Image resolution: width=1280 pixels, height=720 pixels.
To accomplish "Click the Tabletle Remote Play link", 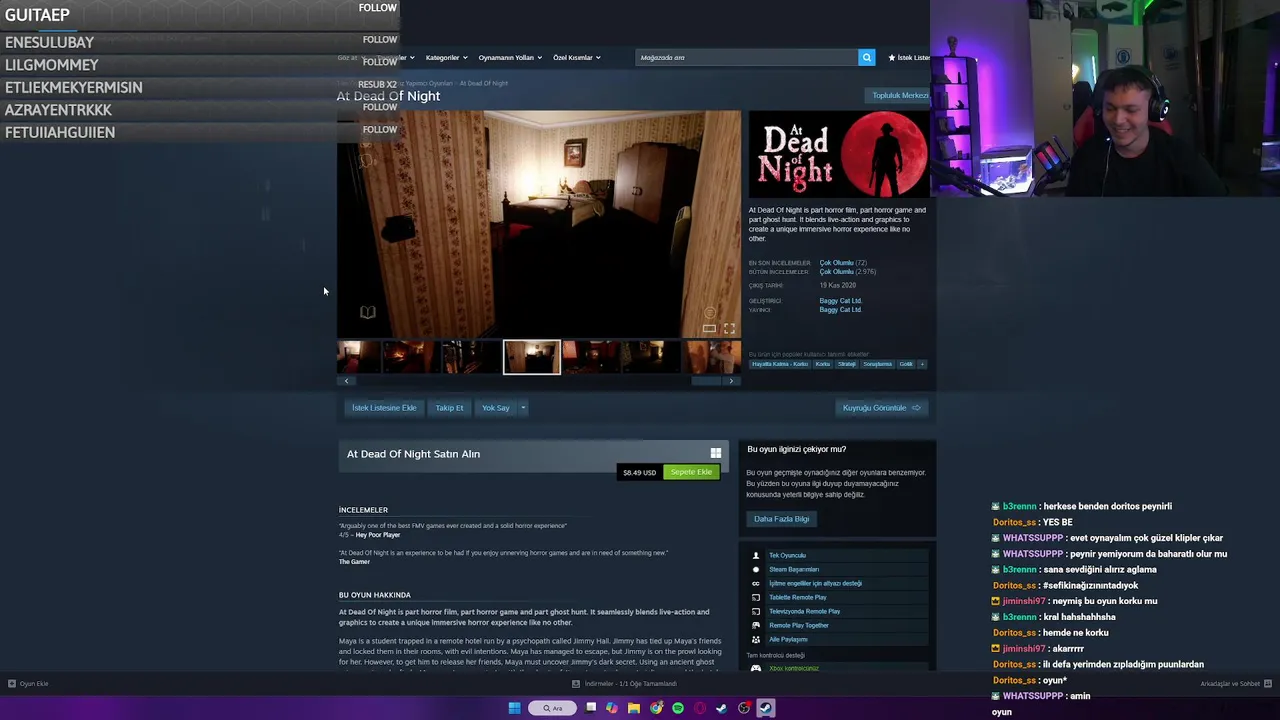I will click(x=797, y=597).
